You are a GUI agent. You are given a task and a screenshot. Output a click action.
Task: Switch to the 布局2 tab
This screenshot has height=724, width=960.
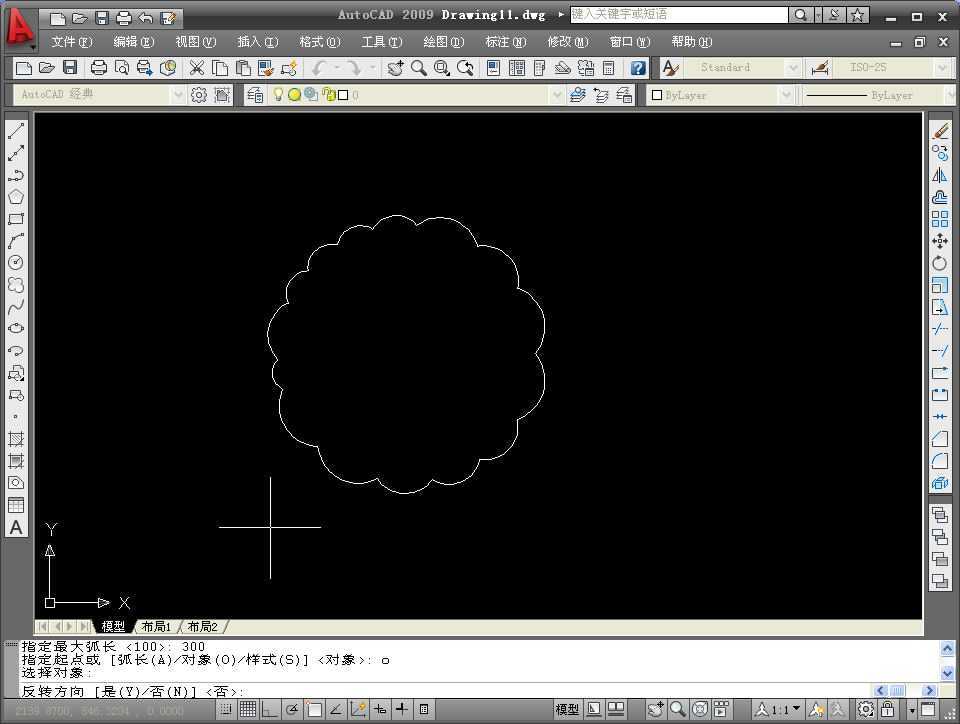[x=202, y=626]
